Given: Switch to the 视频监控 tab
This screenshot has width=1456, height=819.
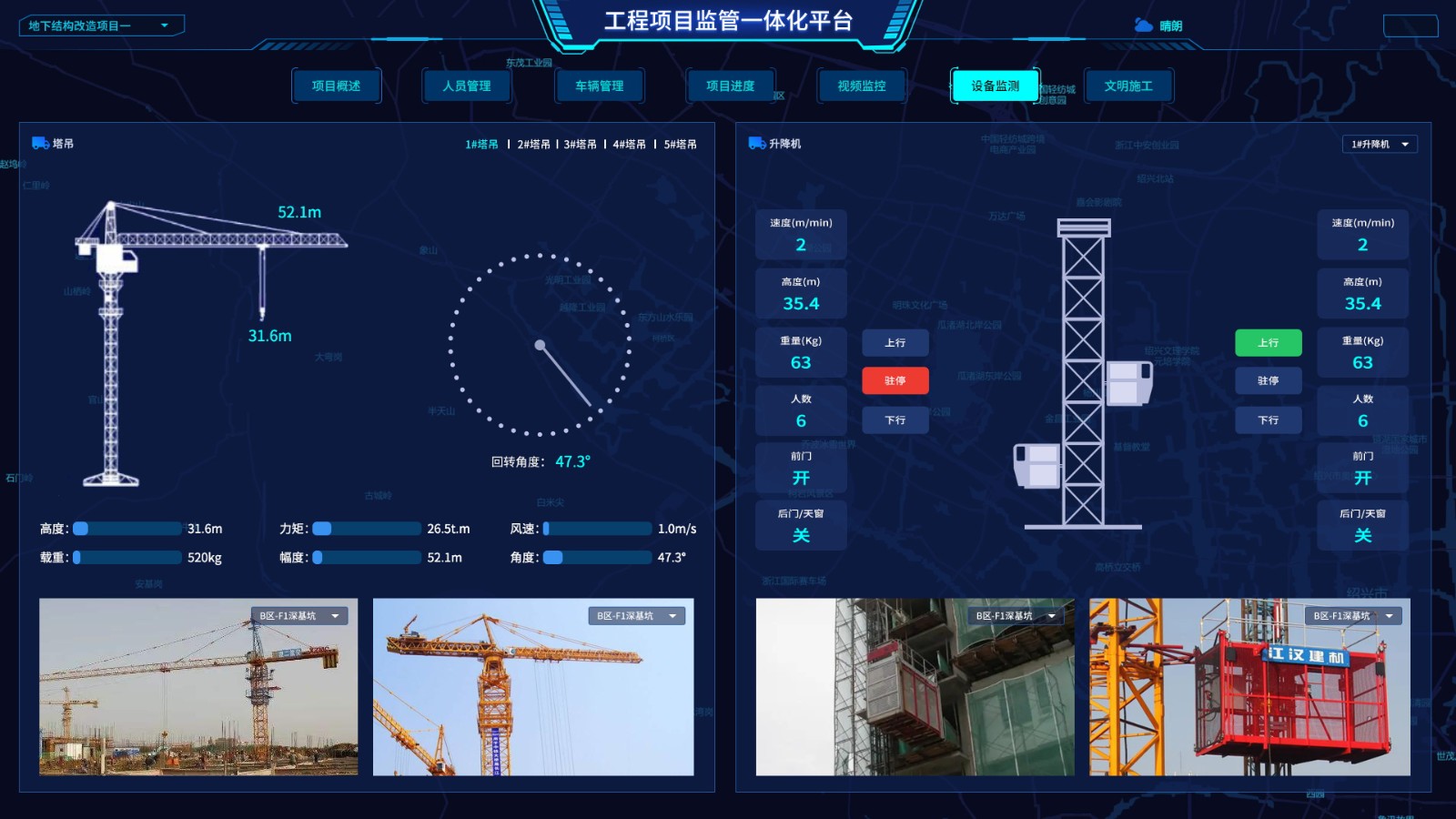Looking at the screenshot, I should (x=862, y=86).
